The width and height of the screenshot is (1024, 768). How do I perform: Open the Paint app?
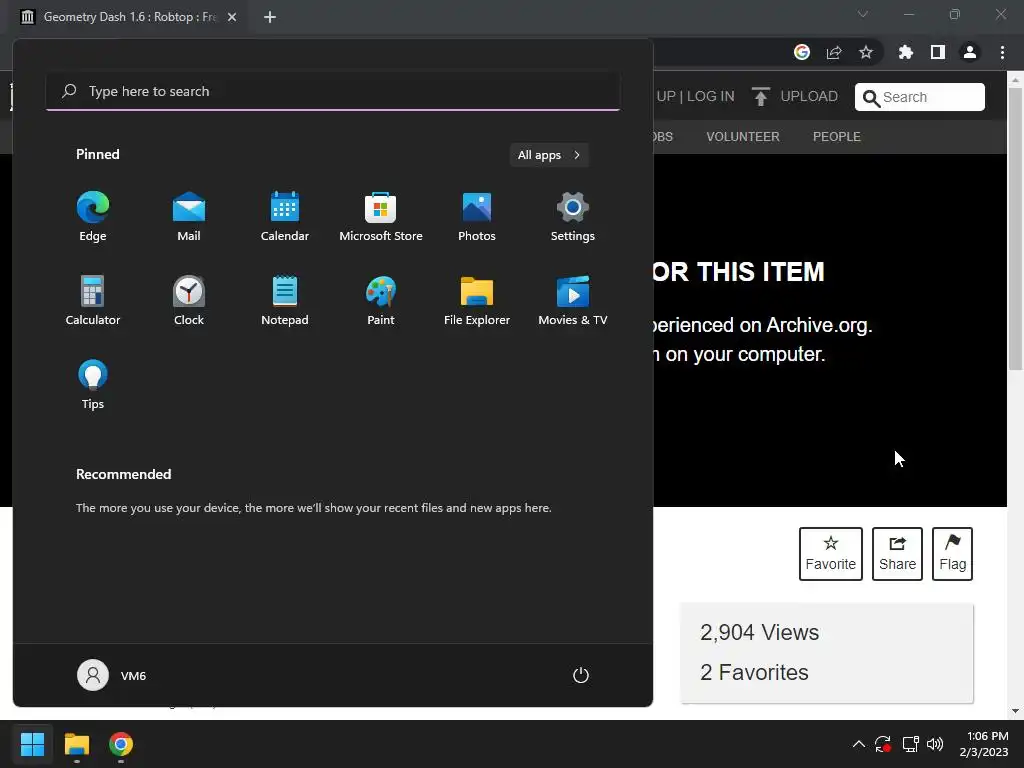[381, 300]
